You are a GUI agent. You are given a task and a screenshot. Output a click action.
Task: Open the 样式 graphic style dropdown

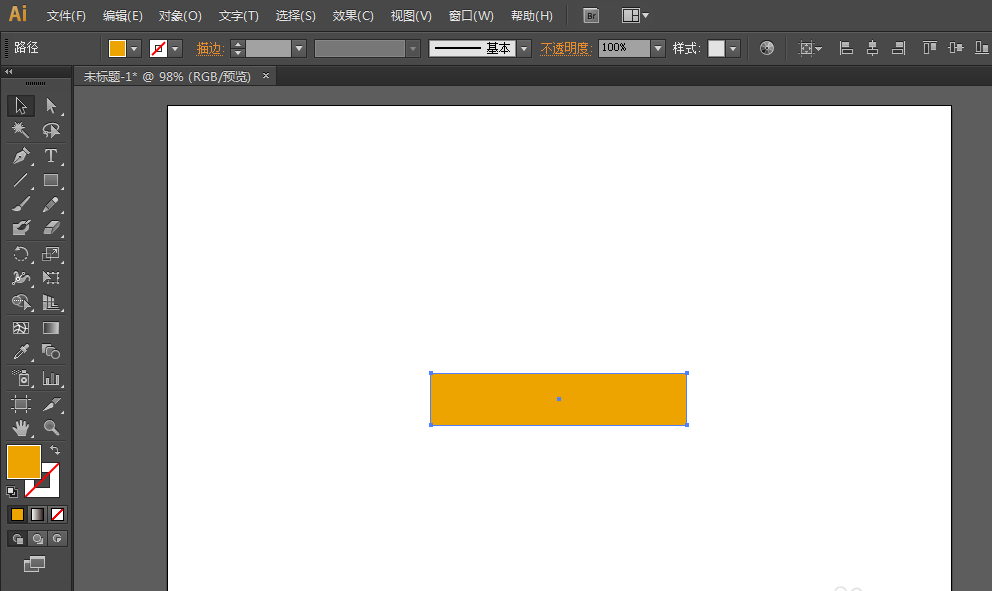click(733, 49)
